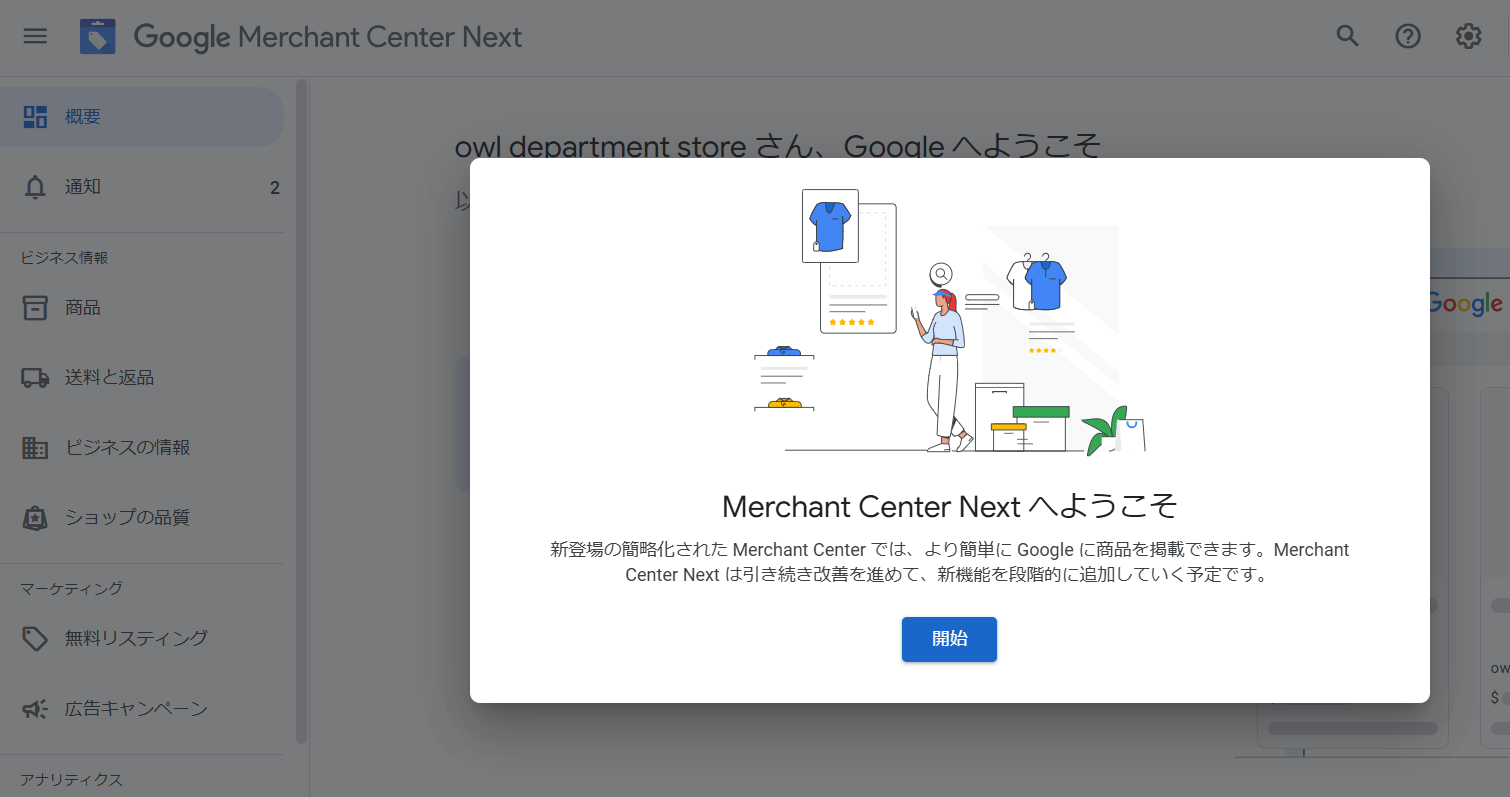Screen dimensions: 1510x797
Task: Click the blue shirt Merchant Center logo
Action: (98, 36)
